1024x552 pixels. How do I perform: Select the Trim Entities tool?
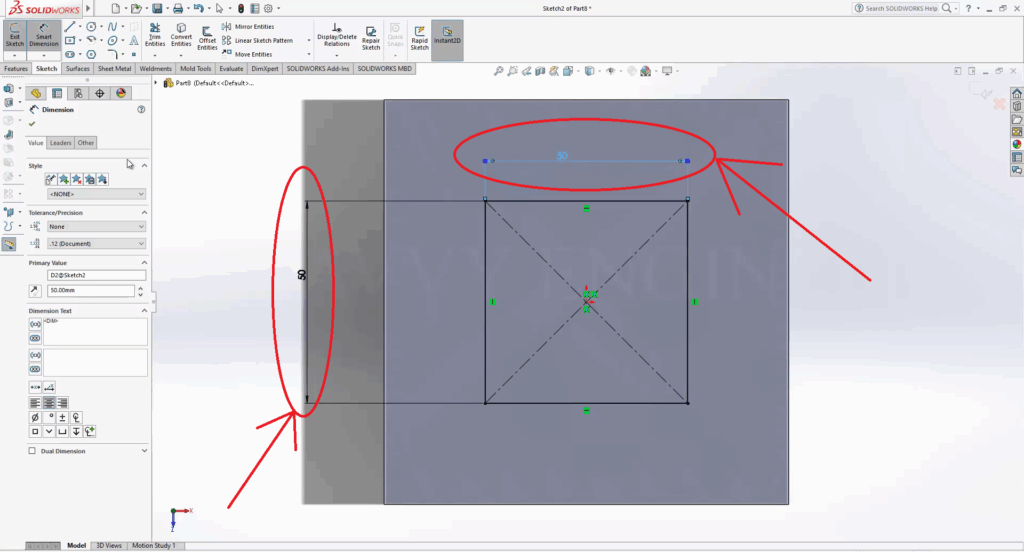[155, 36]
